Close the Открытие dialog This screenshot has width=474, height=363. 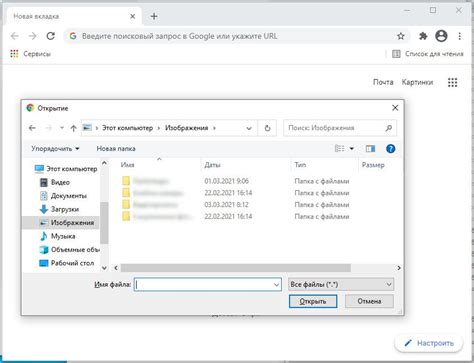pyautogui.click(x=395, y=108)
